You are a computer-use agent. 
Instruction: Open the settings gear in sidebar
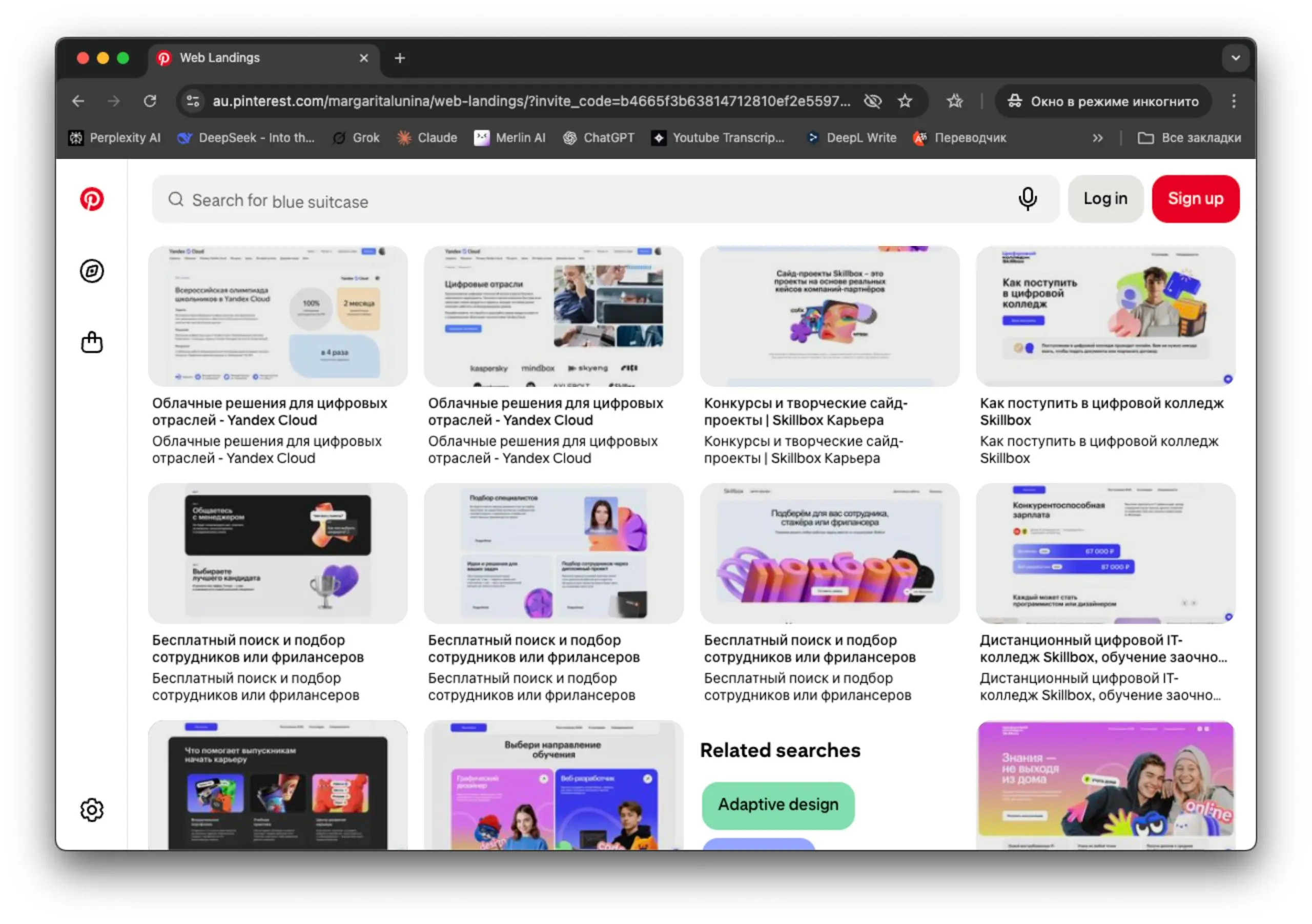91,809
